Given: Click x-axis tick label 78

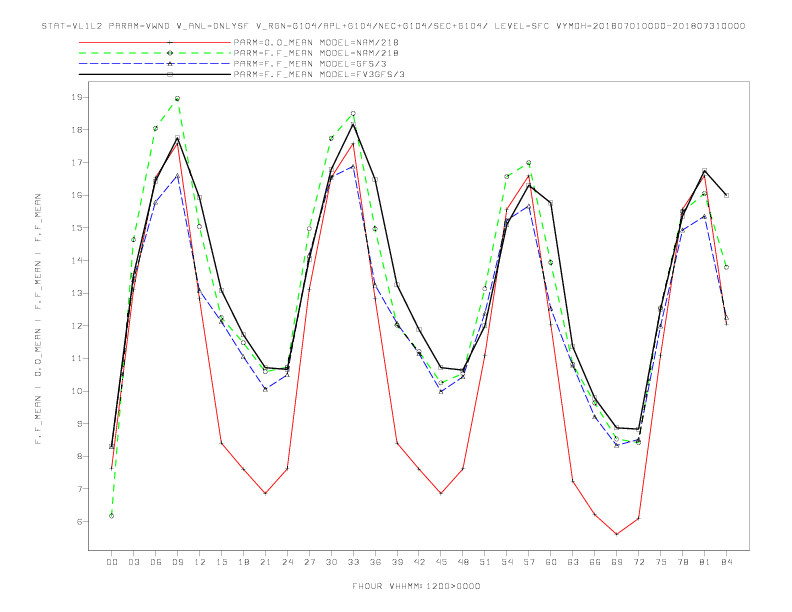Looking at the screenshot, I should point(682,562).
